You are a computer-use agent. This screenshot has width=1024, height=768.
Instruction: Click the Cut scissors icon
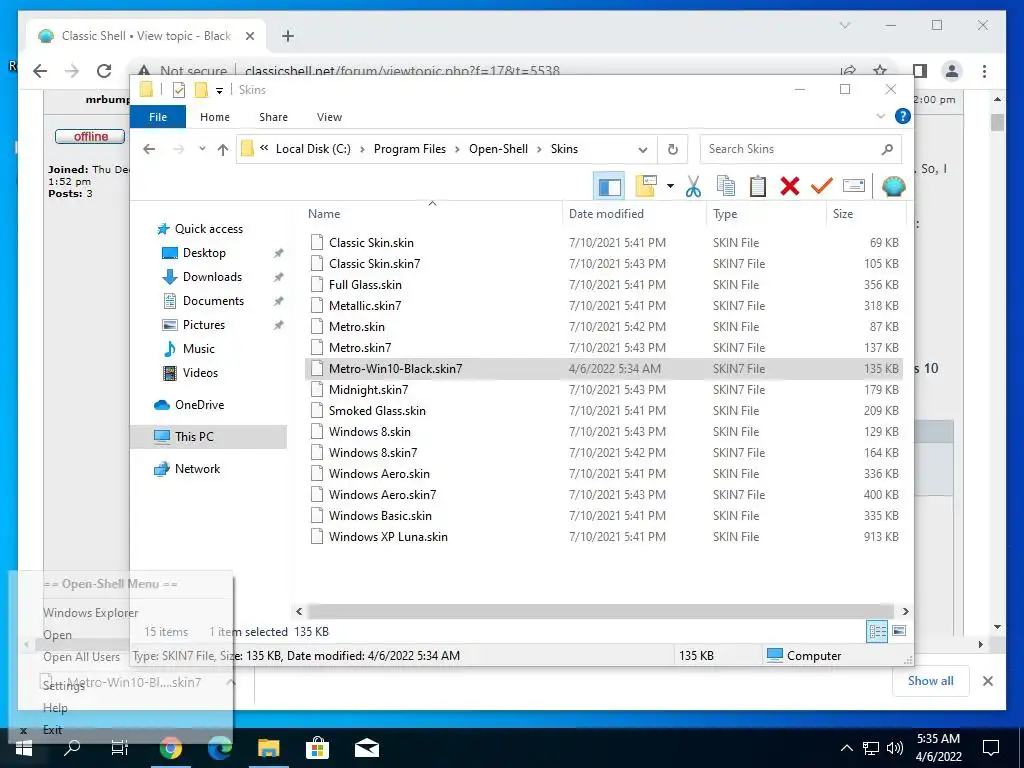(693, 187)
